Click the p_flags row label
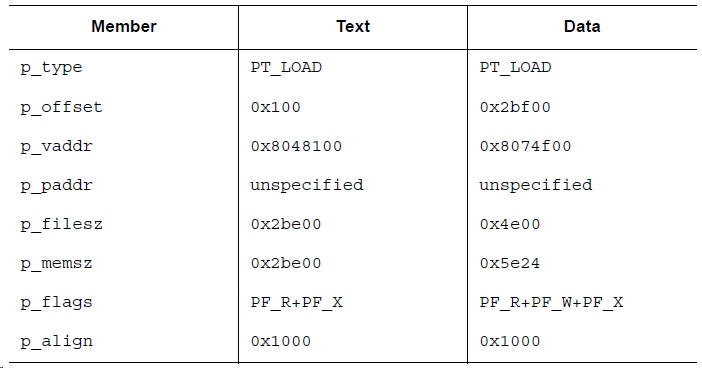Screen dimensions: 702x368 pyautogui.click(x=56, y=303)
